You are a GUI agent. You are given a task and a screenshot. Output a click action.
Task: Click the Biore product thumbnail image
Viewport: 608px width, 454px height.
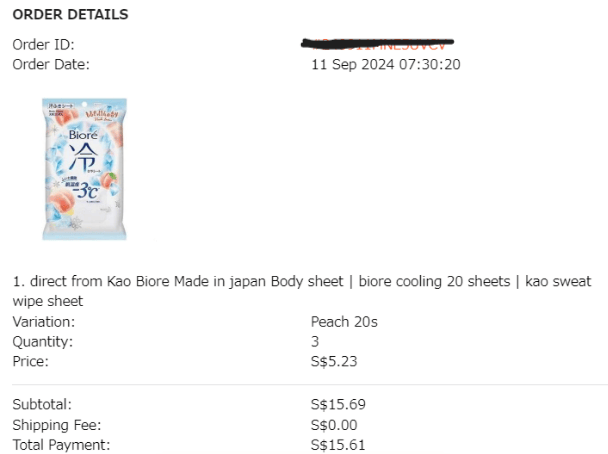(84, 168)
